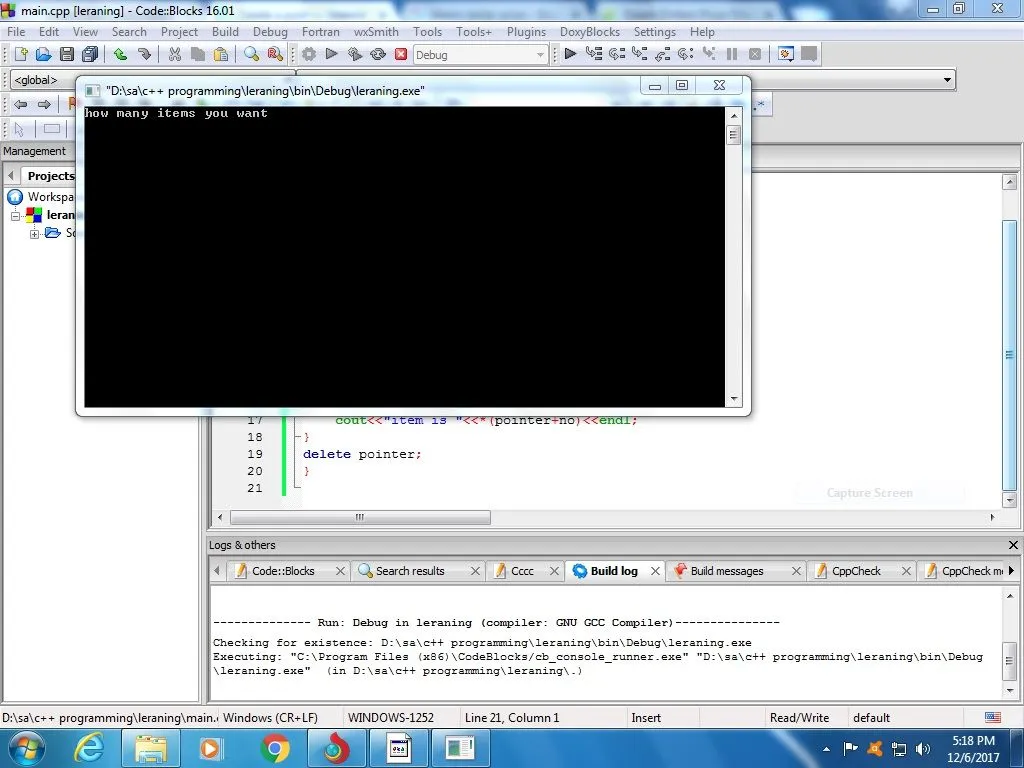Open the DoxyBlocks menu

[x=589, y=31]
